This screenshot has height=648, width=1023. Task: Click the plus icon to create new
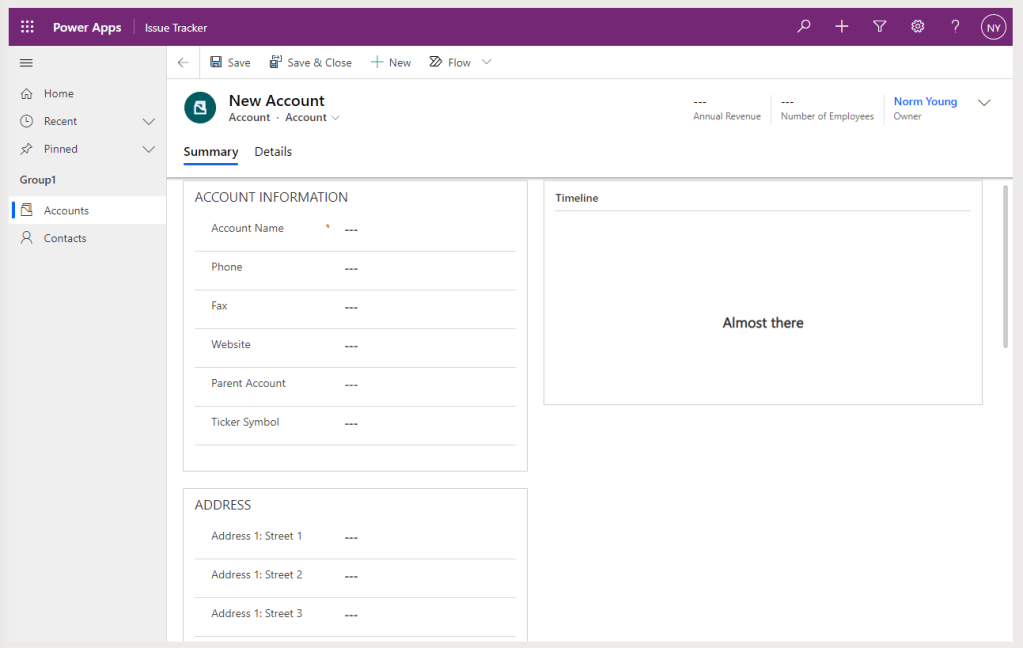(x=841, y=27)
